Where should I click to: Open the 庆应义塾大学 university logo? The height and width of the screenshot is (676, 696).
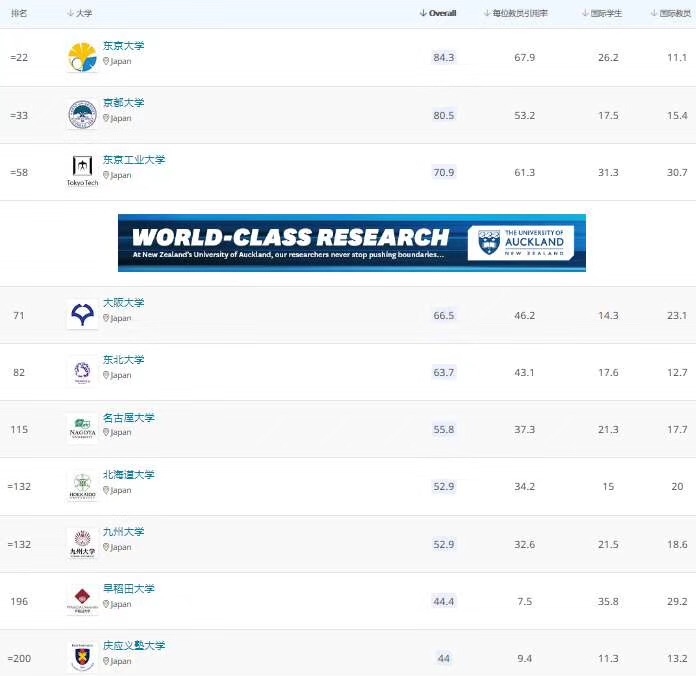(82, 657)
